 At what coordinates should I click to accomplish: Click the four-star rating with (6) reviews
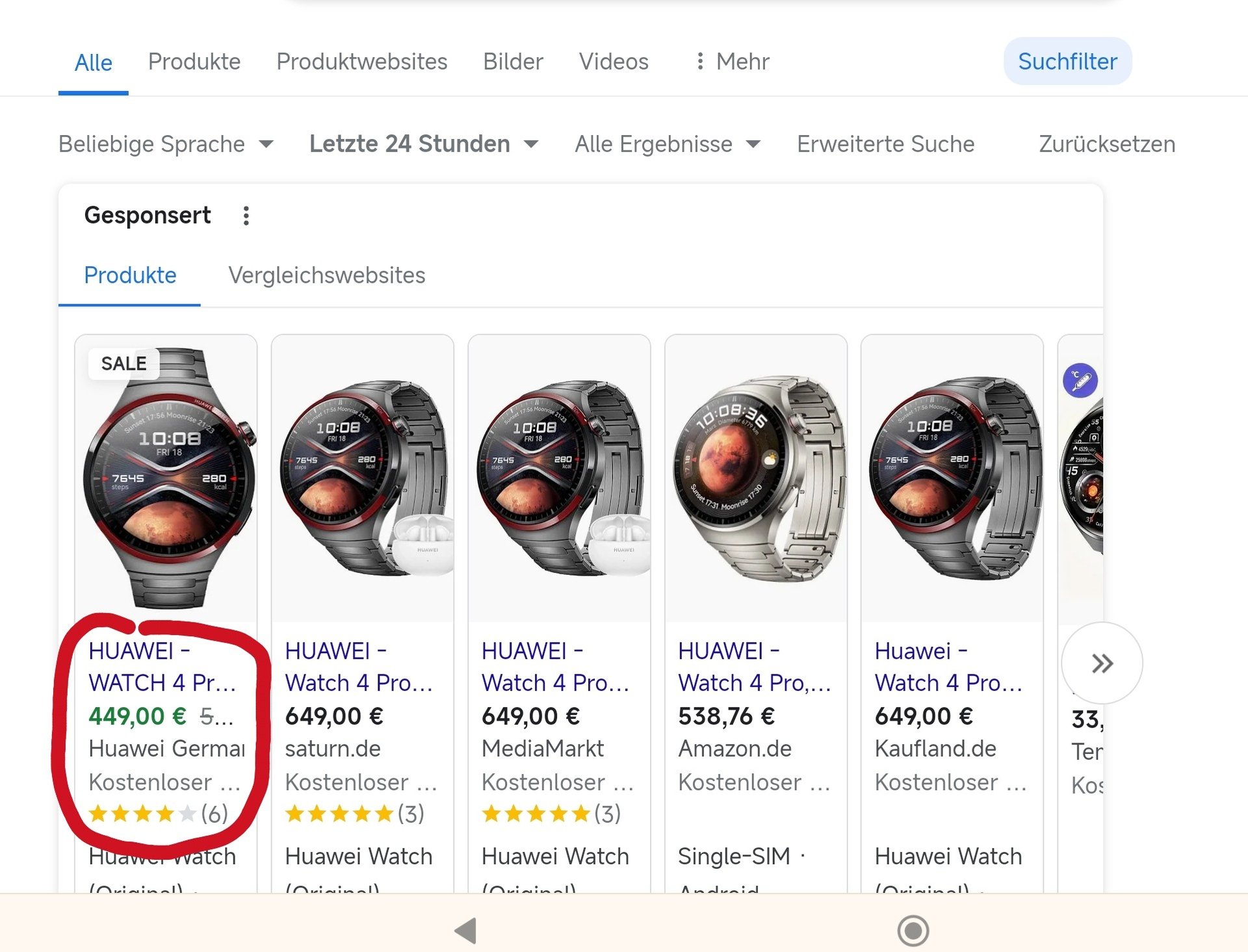coord(159,813)
